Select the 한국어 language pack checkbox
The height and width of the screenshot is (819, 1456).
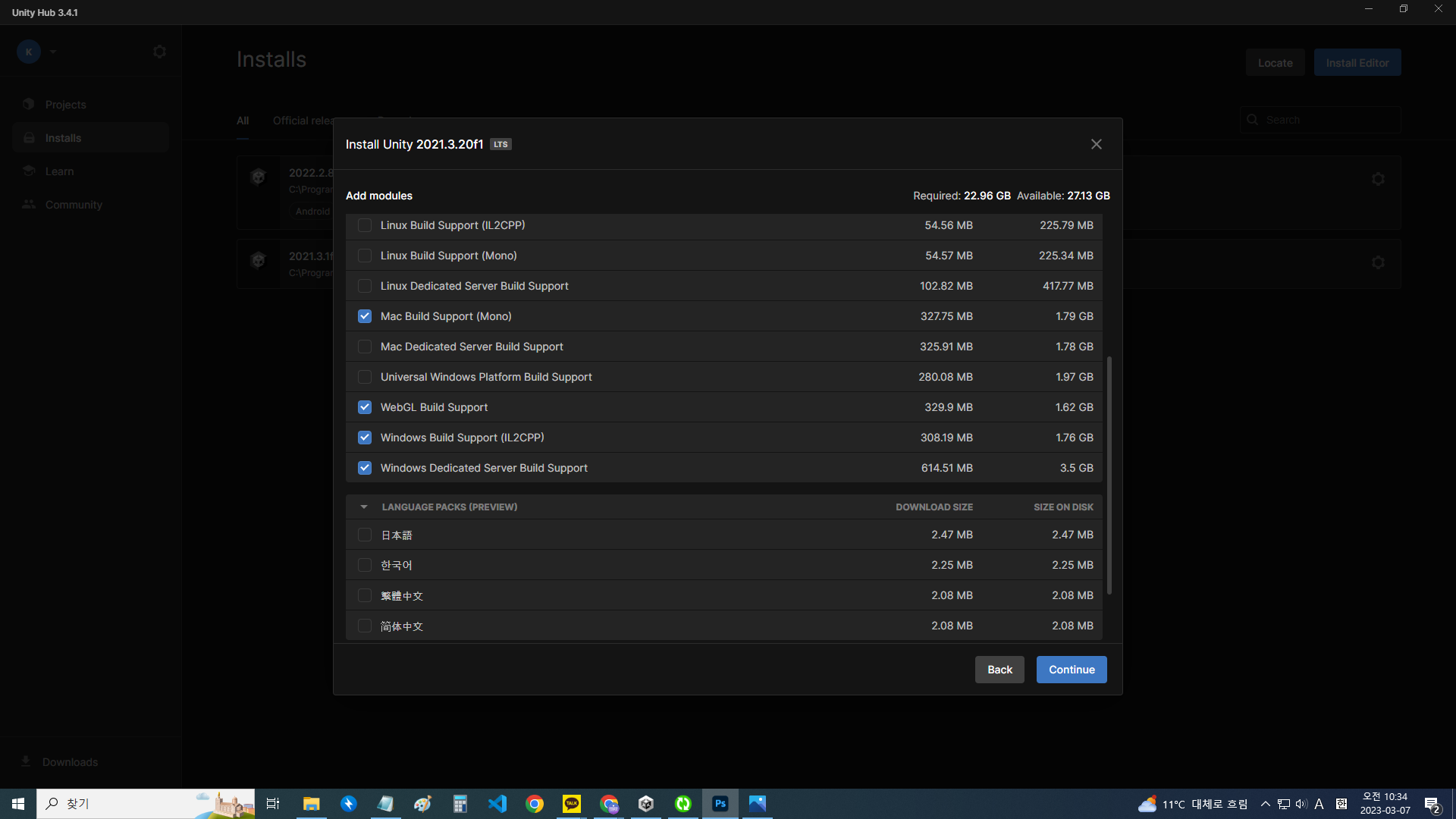pyautogui.click(x=365, y=565)
